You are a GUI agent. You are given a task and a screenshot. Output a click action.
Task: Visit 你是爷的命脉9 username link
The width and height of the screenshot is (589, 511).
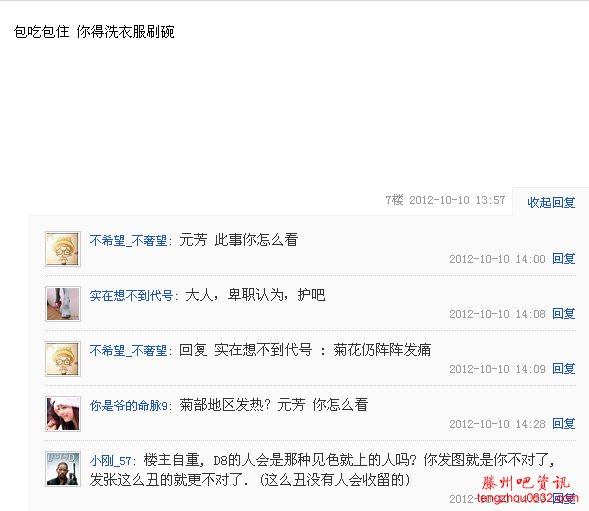pos(128,405)
